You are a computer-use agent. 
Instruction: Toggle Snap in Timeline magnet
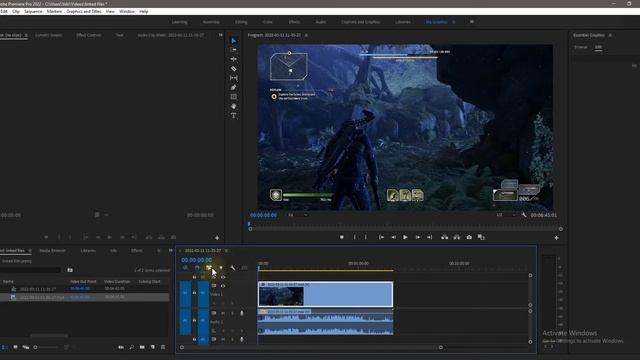coord(197,268)
